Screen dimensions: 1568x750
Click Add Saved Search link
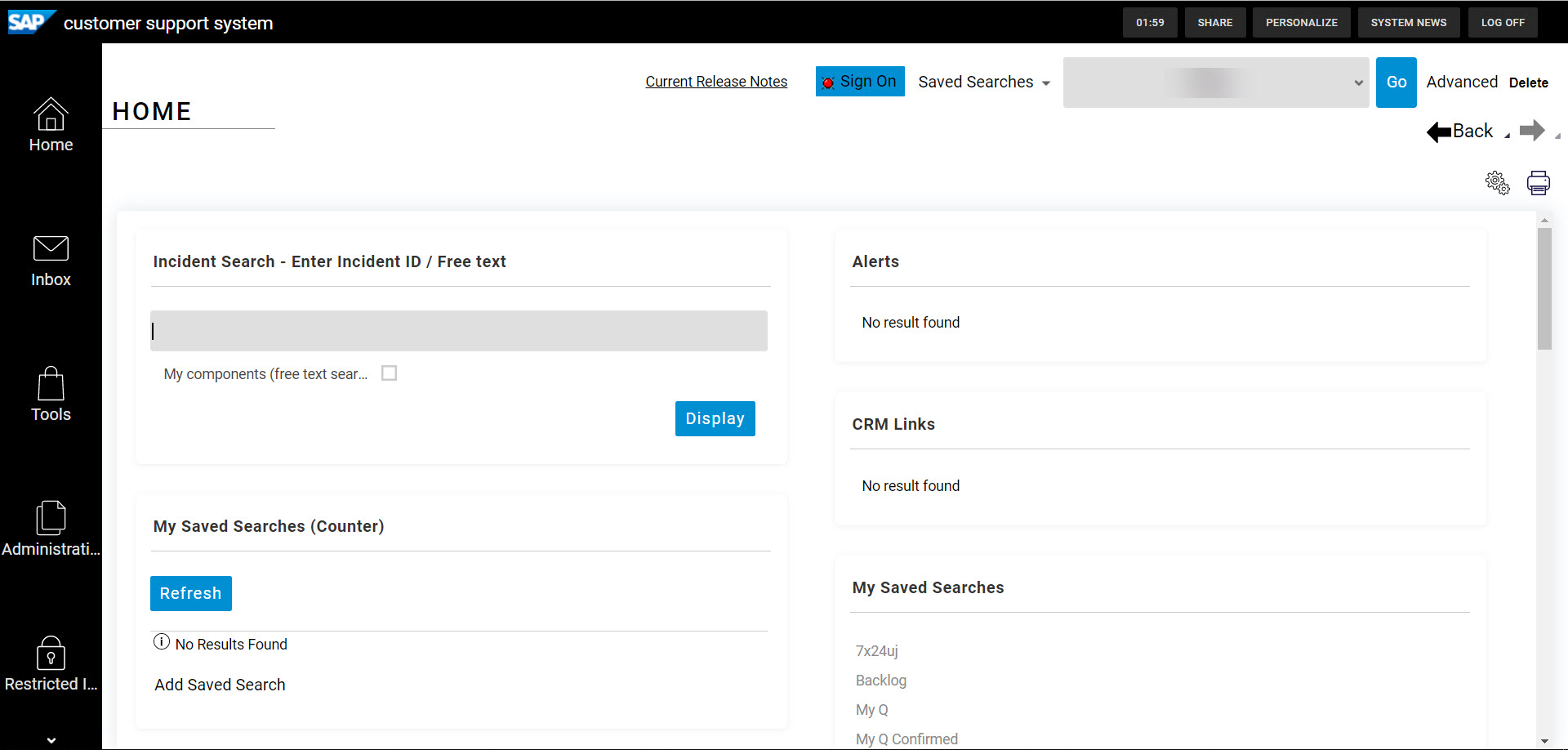click(220, 685)
